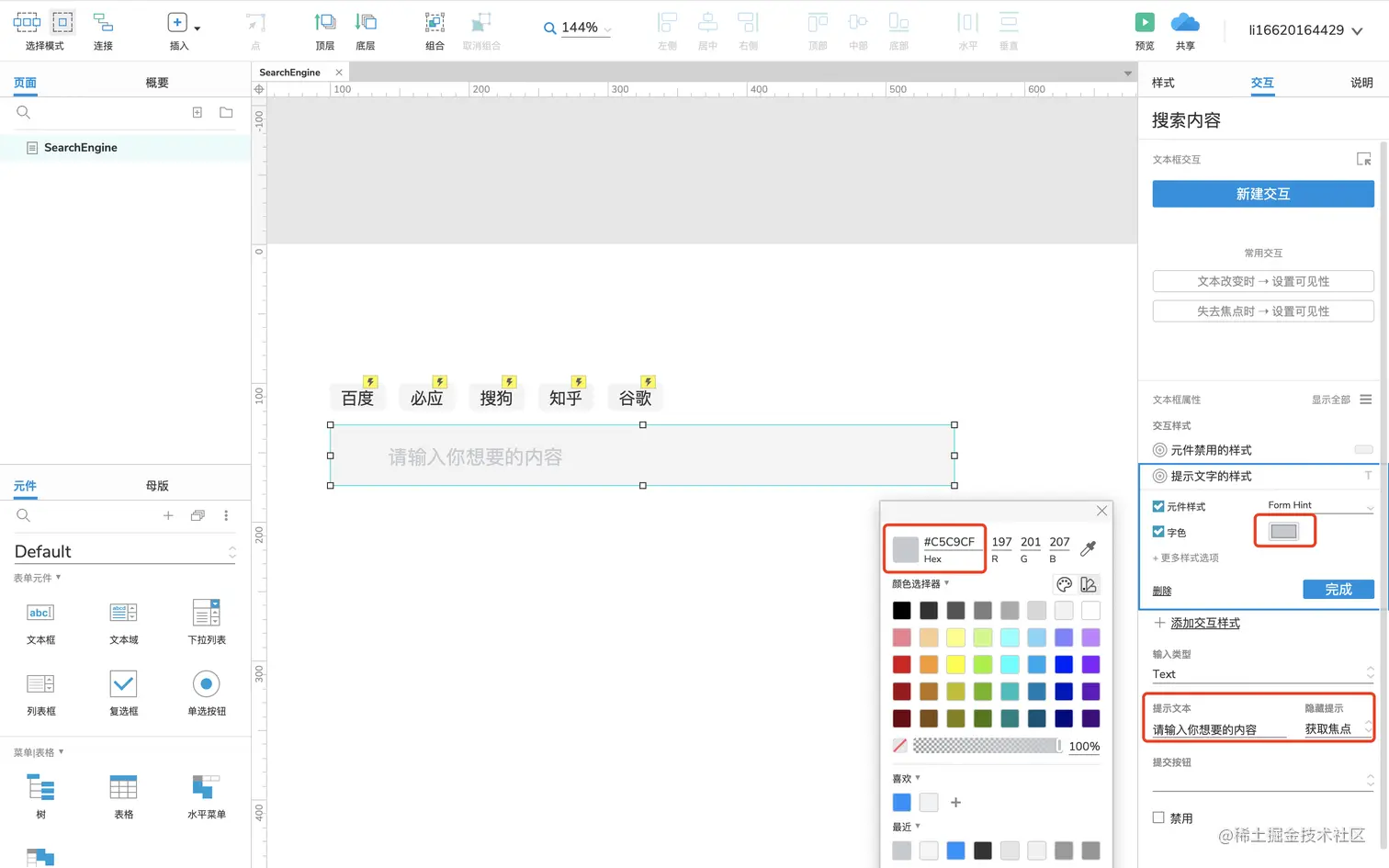
Task: Select SearchEngine page in page tree
Action: click(80, 148)
